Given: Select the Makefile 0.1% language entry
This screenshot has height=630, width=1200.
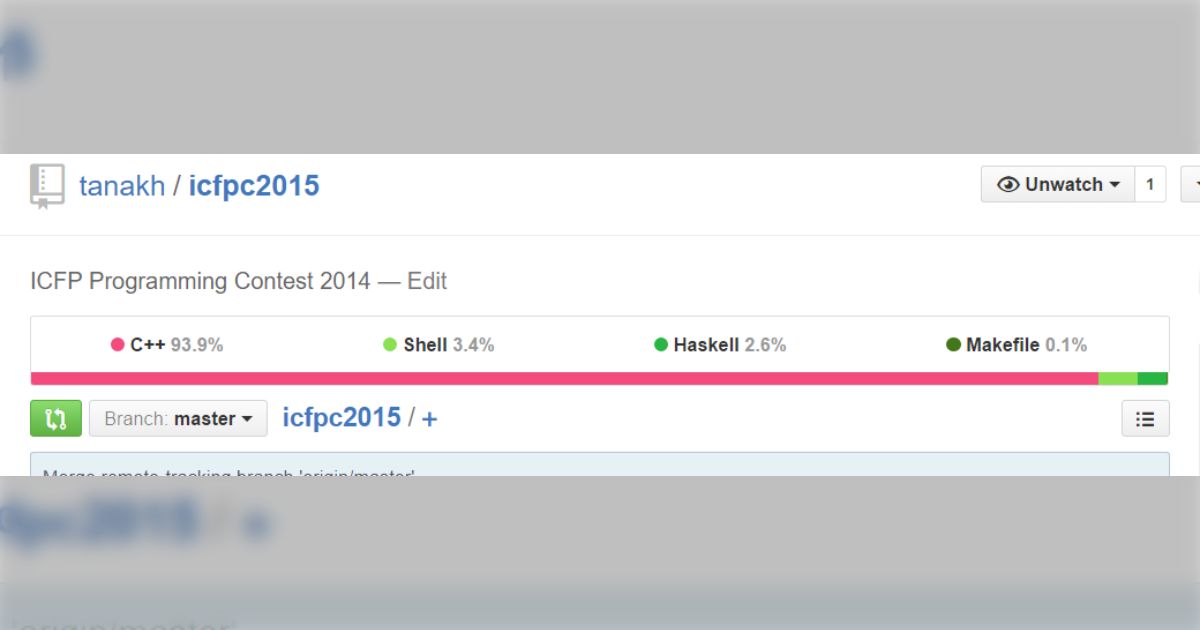Looking at the screenshot, I should [1016, 345].
